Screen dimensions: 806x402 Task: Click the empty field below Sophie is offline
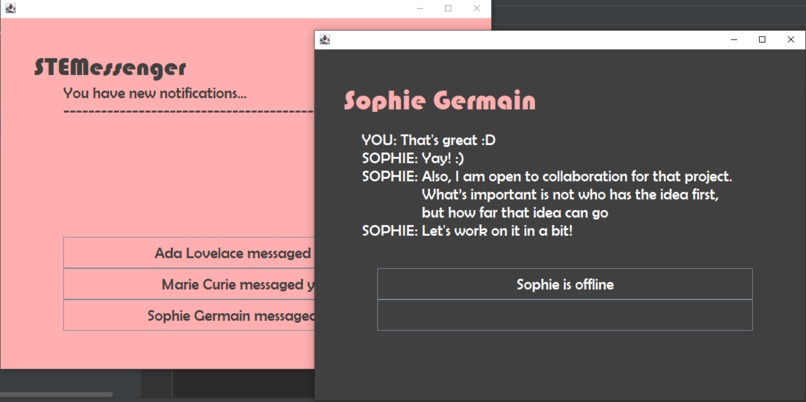pos(564,315)
